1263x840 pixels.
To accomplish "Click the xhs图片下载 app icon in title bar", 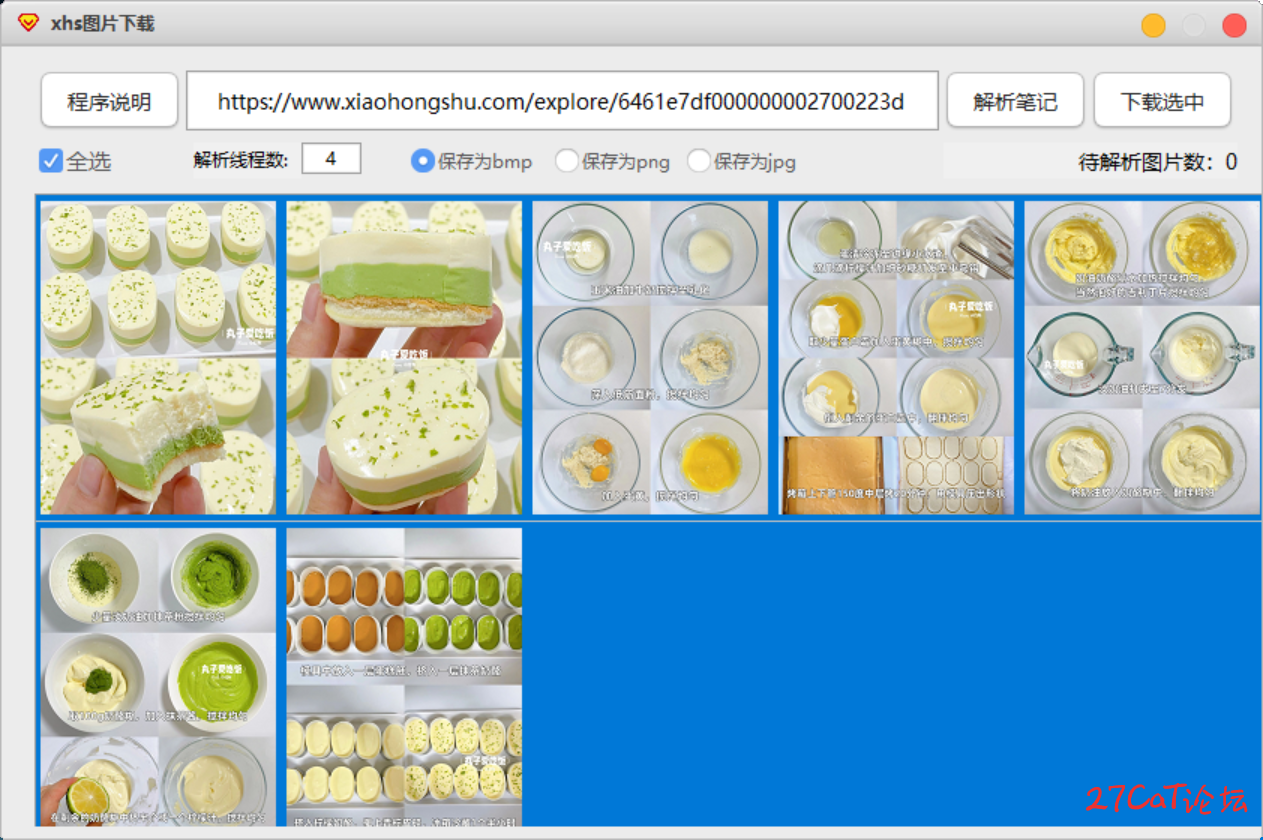I will pos(28,23).
